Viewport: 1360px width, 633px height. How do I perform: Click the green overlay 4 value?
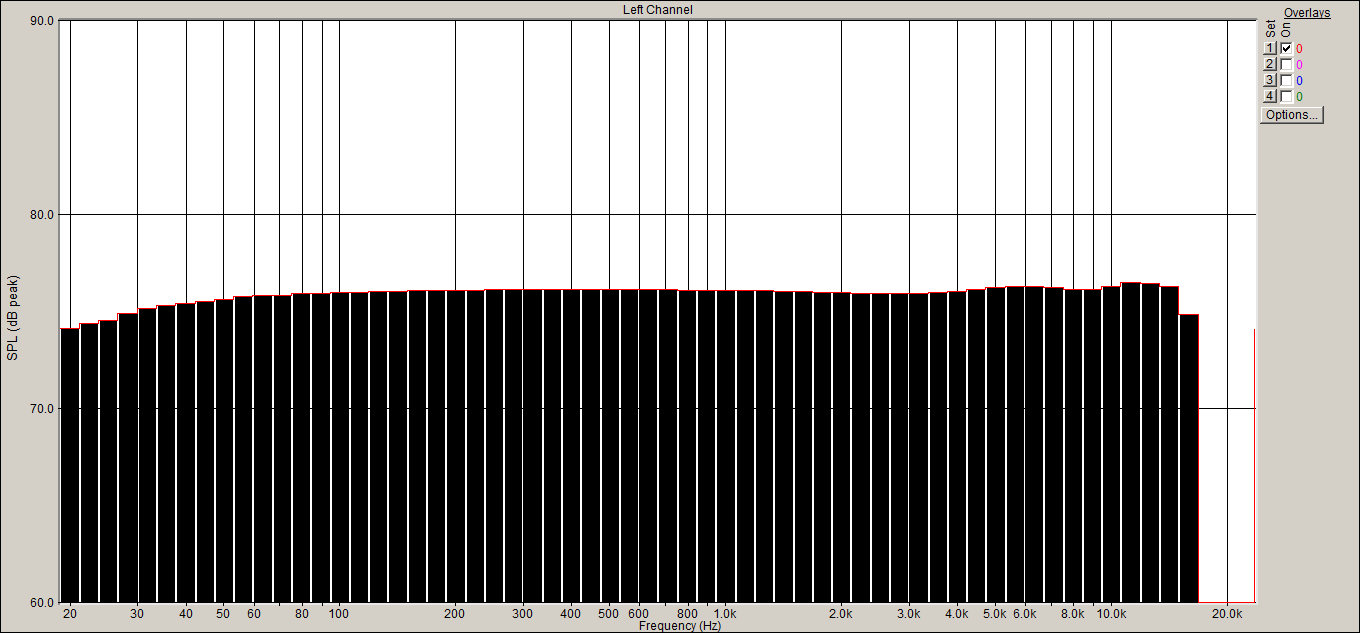pos(1299,96)
